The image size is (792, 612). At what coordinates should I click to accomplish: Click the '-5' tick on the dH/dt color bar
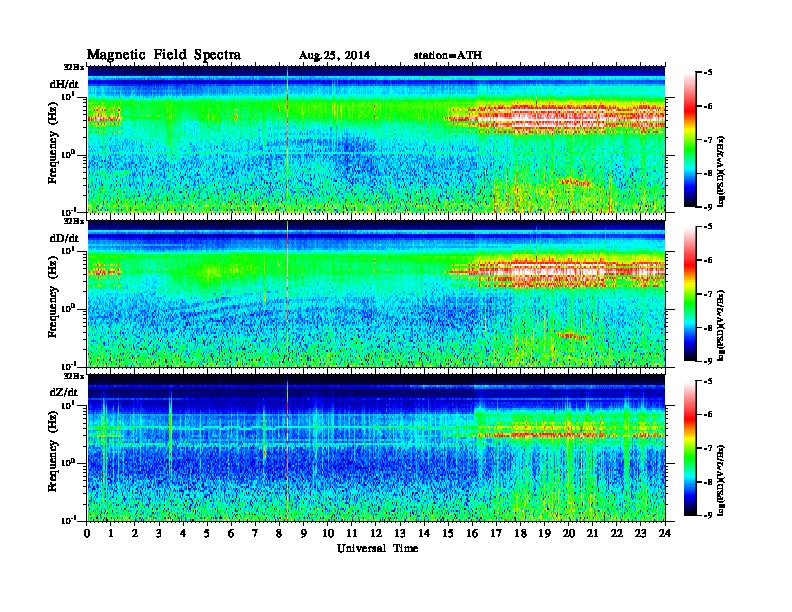[708, 73]
